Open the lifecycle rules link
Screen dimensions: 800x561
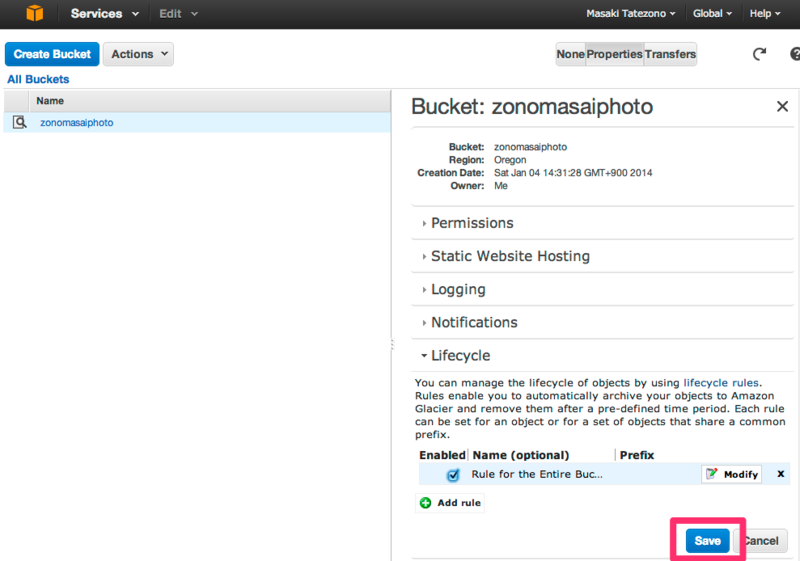point(721,382)
